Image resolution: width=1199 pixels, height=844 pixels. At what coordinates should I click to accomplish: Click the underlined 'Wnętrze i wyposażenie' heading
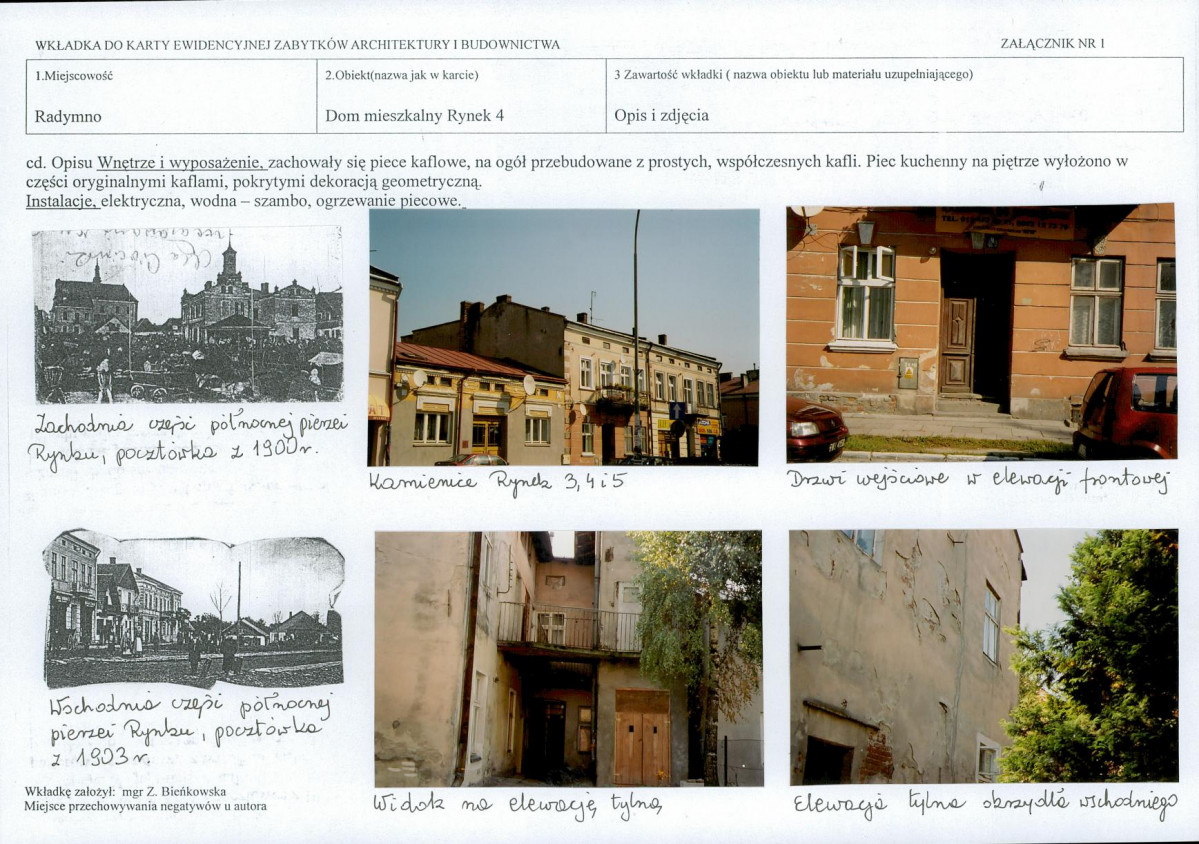(180, 162)
